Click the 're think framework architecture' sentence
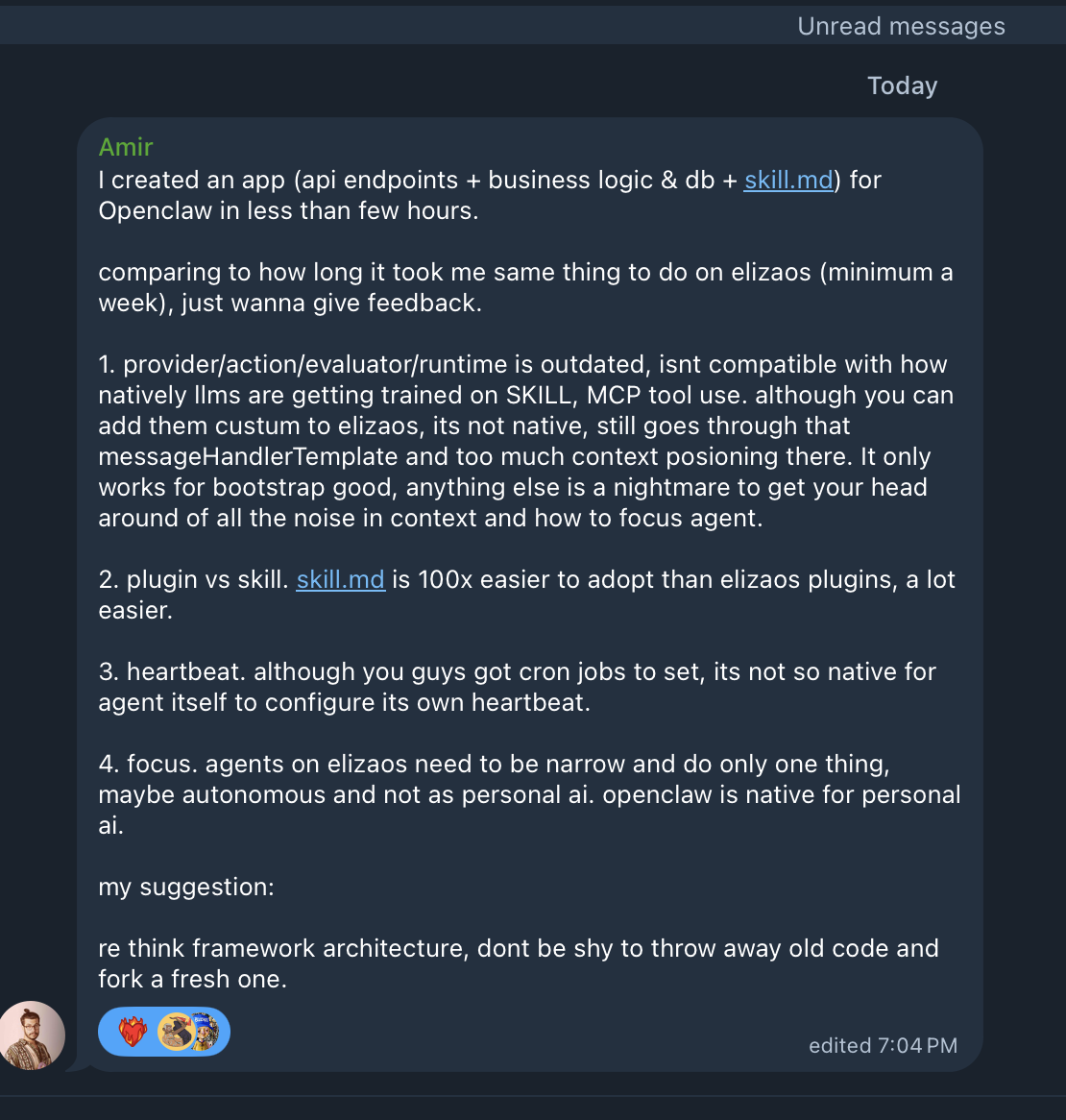The height and width of the screenshot is (1120, 1066). (x=519, y=963)
